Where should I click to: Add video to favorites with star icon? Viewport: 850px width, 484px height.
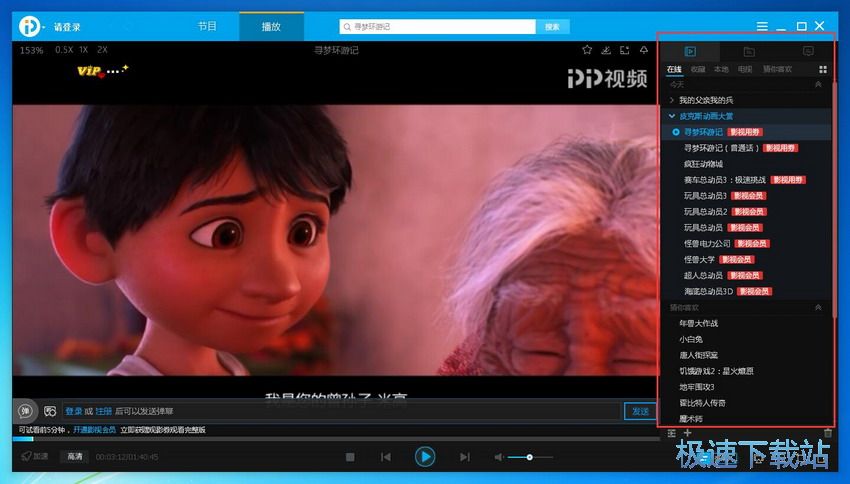pyautogui.click(x=587, y=50)
